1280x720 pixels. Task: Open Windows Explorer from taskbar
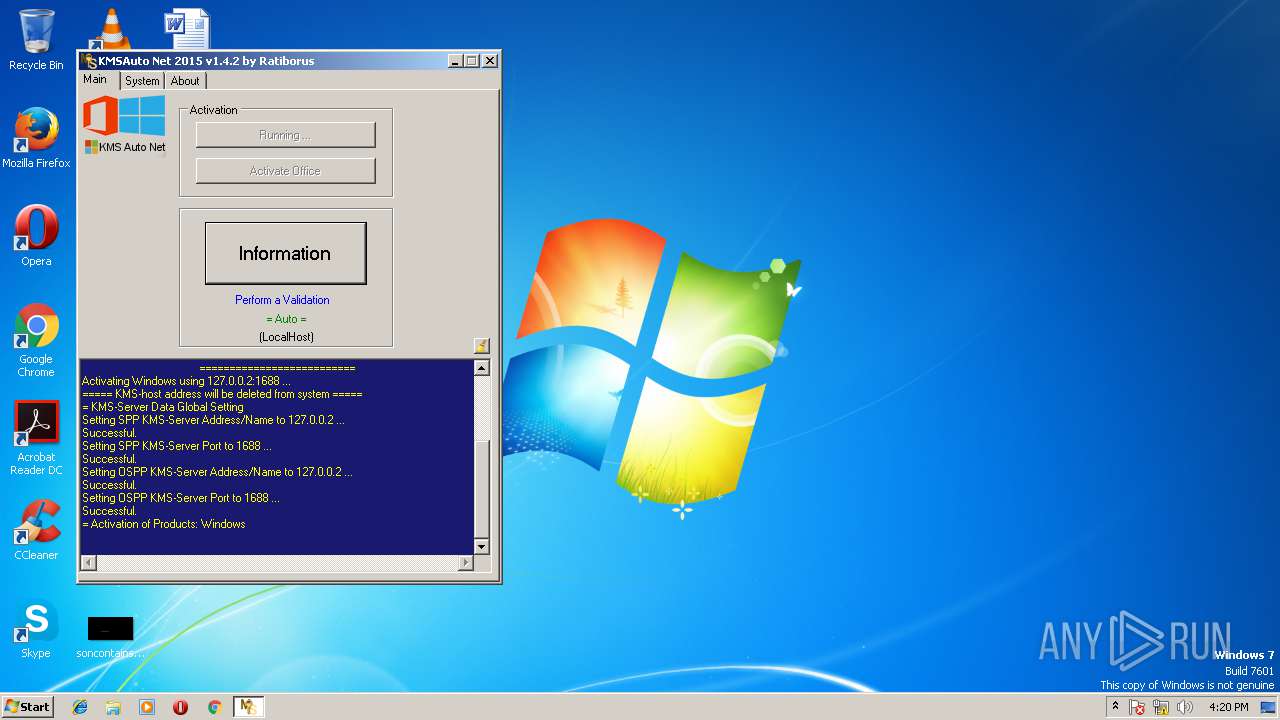[113, 707]
